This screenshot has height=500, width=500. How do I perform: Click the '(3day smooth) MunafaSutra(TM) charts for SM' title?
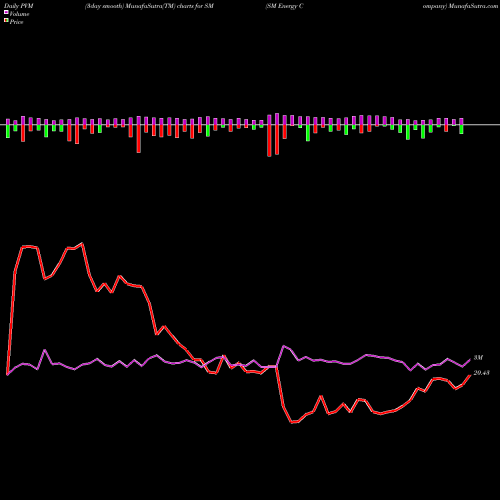[149, 6]
